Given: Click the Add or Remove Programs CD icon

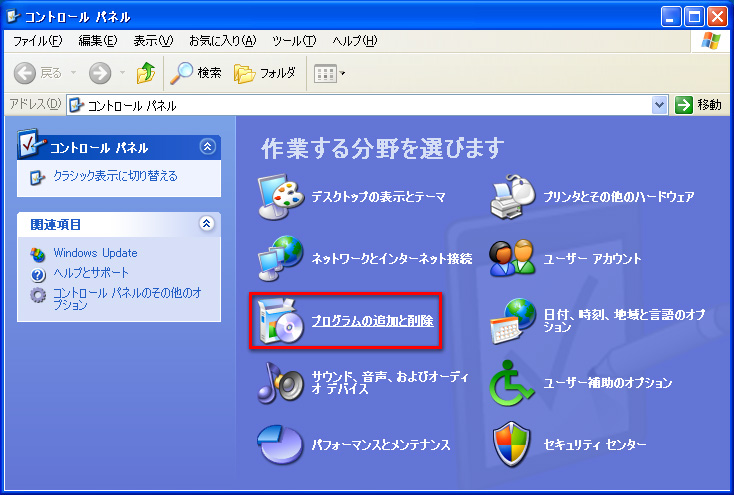Looking at the screenshot, I should coord(279,321).
